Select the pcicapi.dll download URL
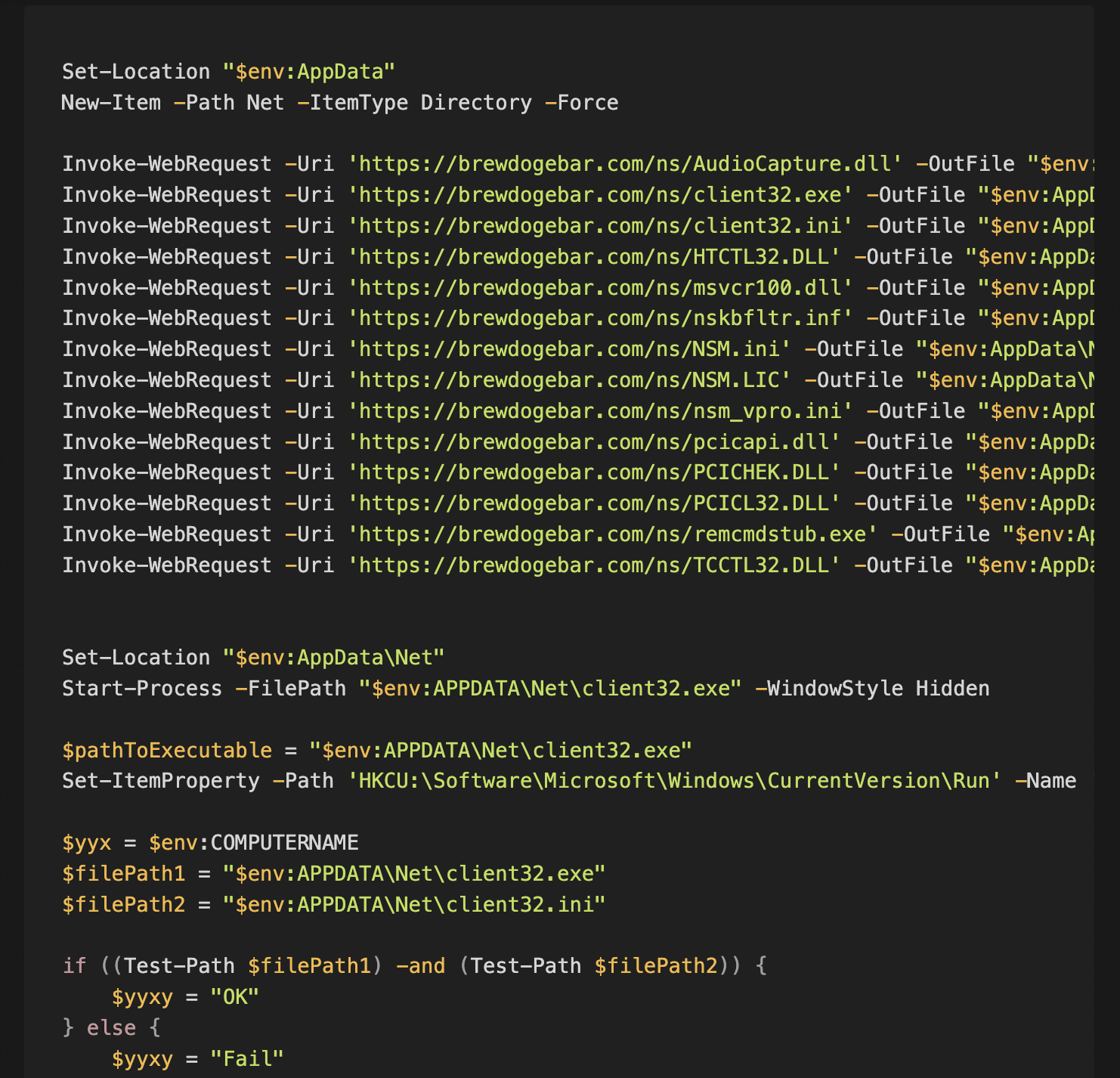Viewport: 1120px width, 1078px height. (x=593, y=442)
